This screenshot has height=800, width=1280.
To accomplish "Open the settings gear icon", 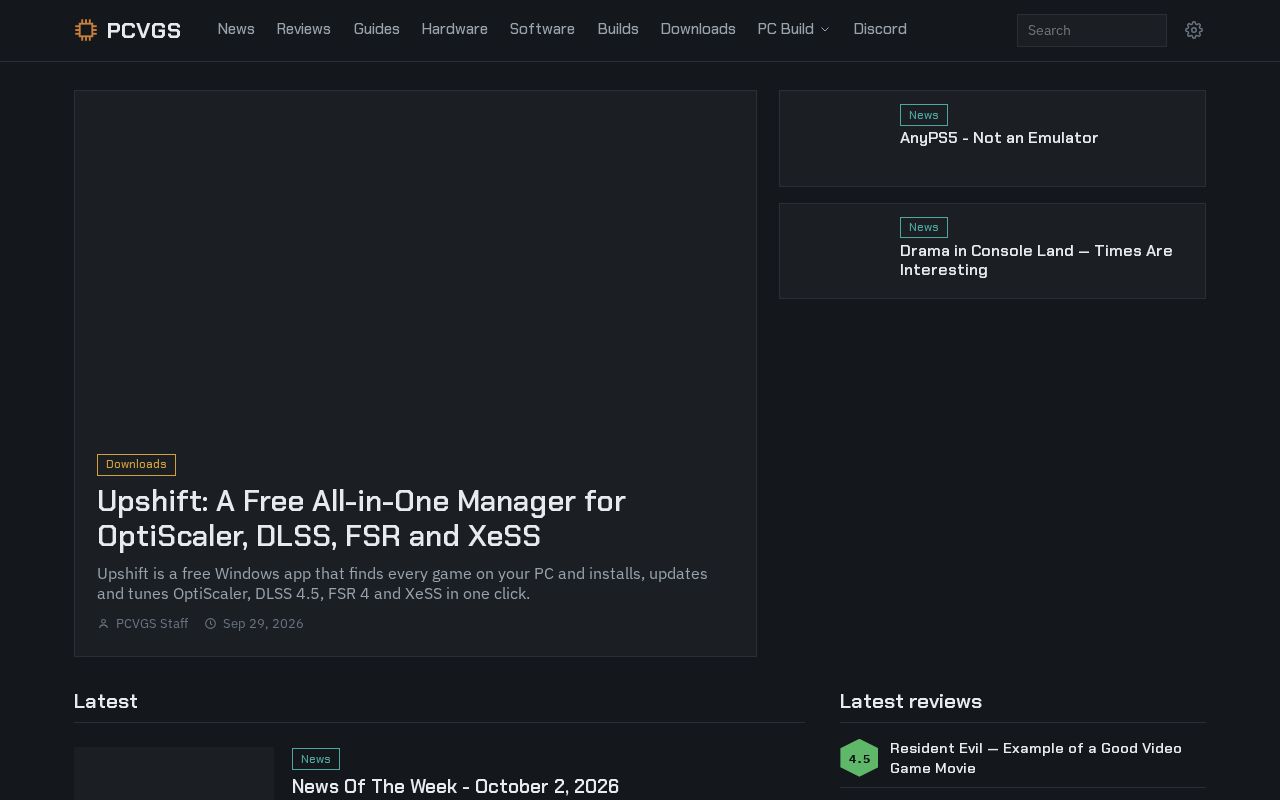I will (x=1194, y=30).
